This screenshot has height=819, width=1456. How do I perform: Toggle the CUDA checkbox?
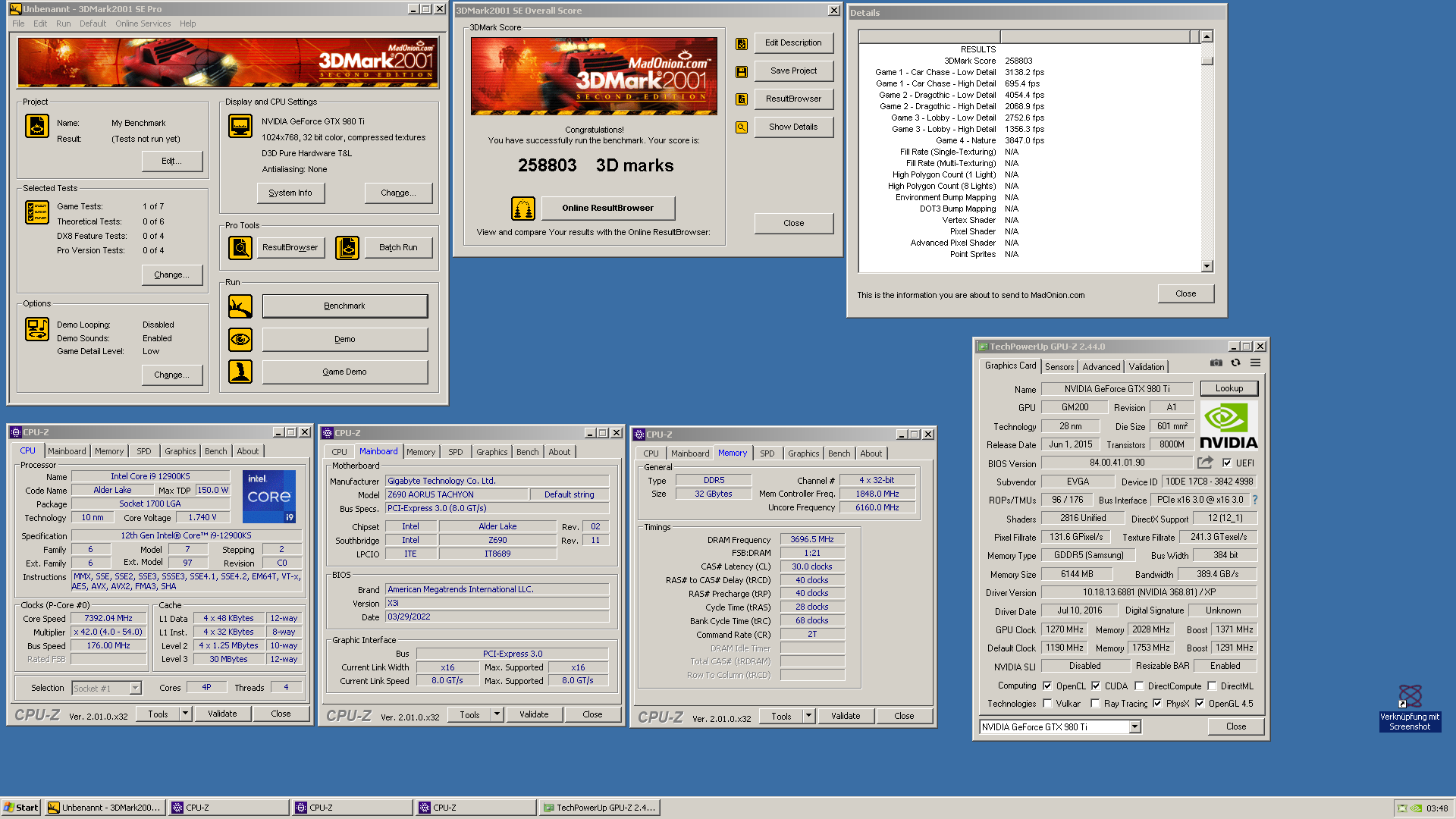point(1096,686)
